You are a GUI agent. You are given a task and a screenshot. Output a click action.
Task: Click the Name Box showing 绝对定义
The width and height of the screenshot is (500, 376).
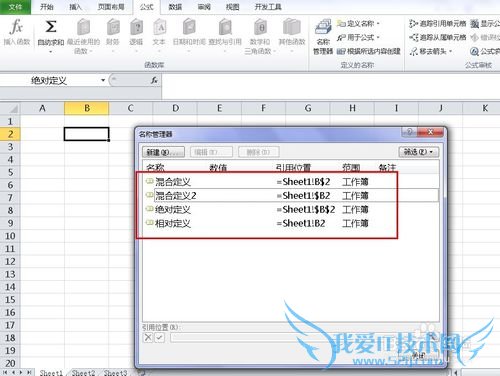49,80
